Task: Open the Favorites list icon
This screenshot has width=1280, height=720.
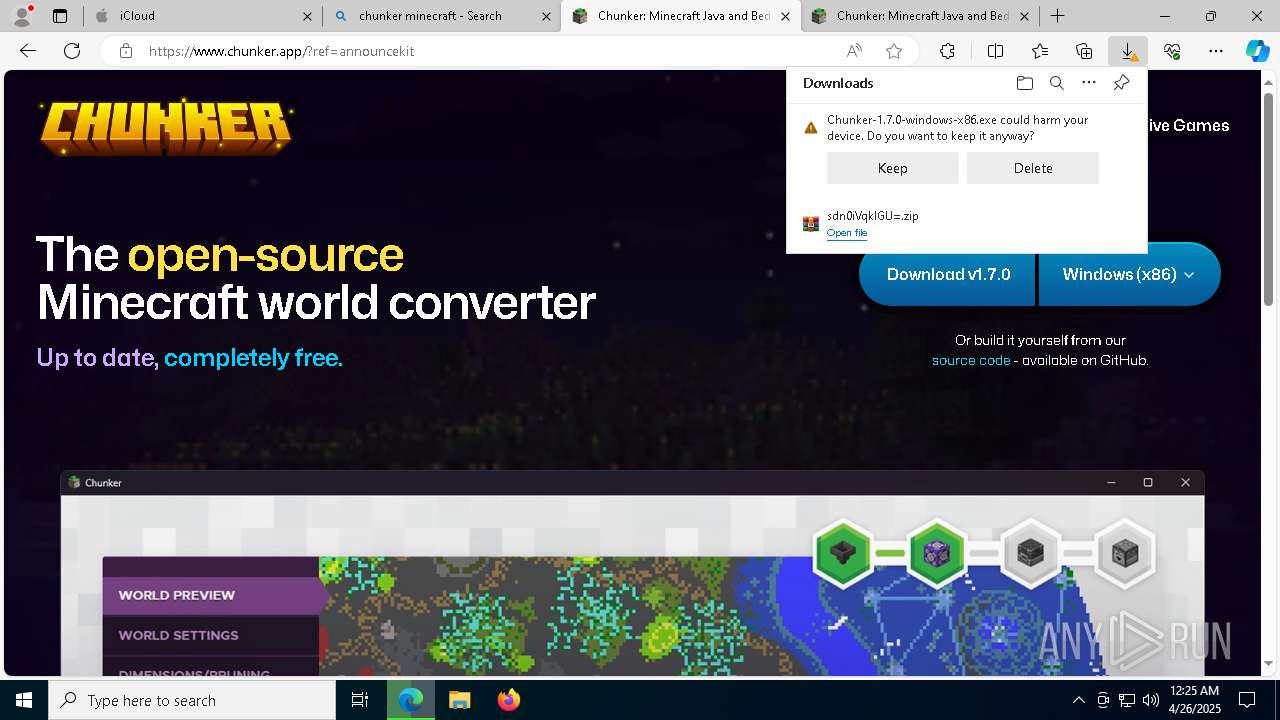Action: 1040,51
